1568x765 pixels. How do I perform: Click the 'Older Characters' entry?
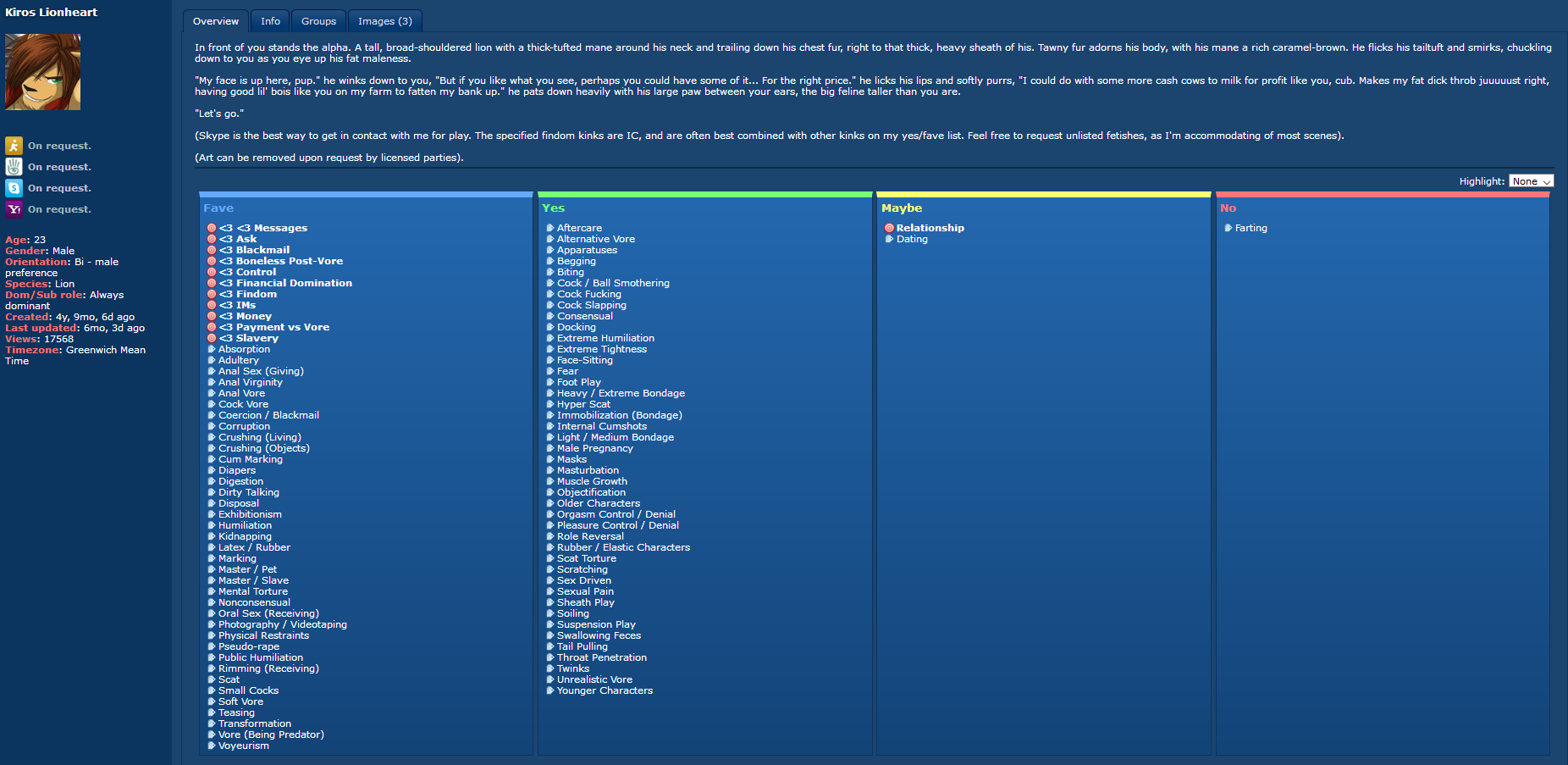click(x=599, y=503)
